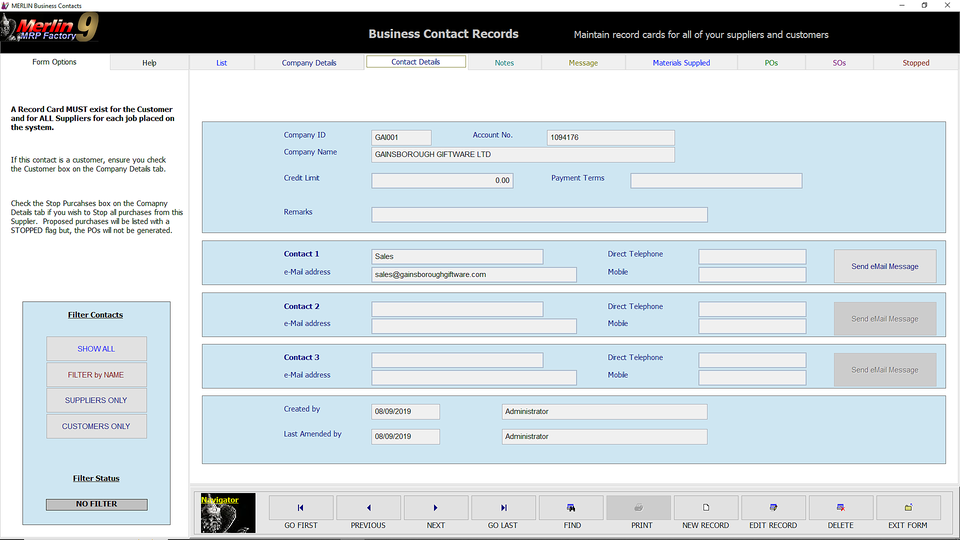
Task: Switch to the Company Details tab
Action: [309, 63]
